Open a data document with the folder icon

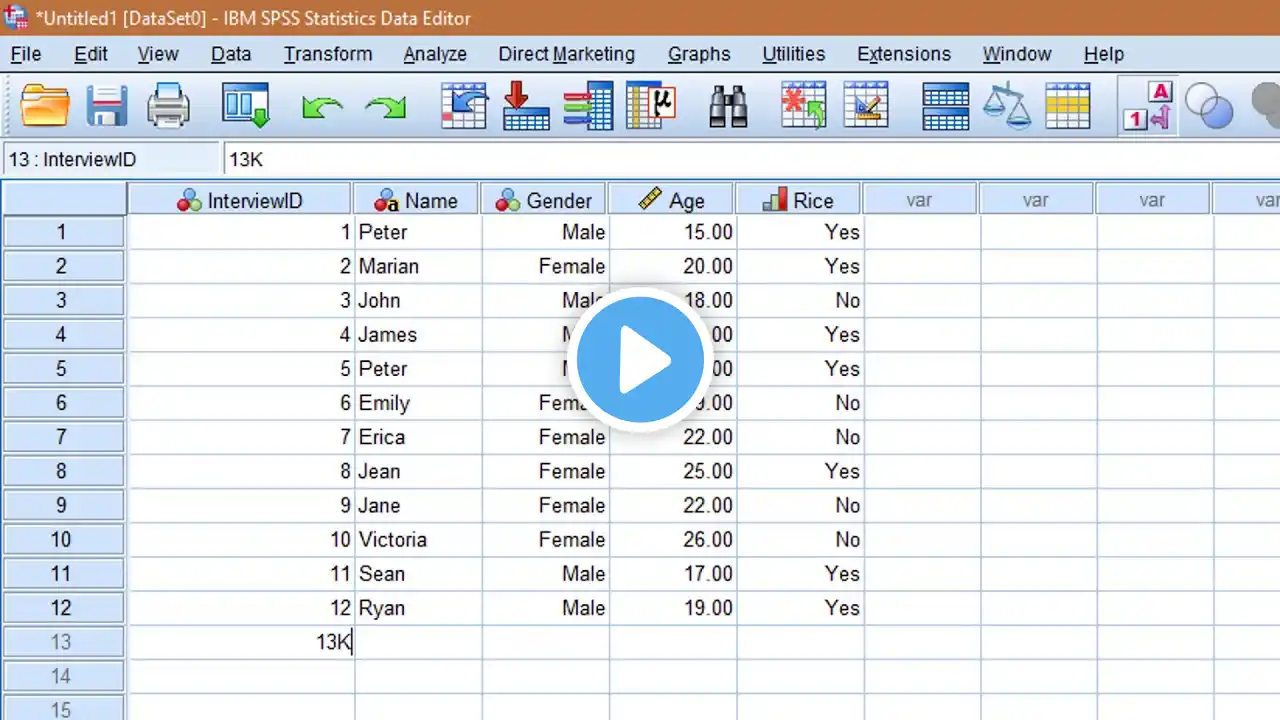point(45,105)
